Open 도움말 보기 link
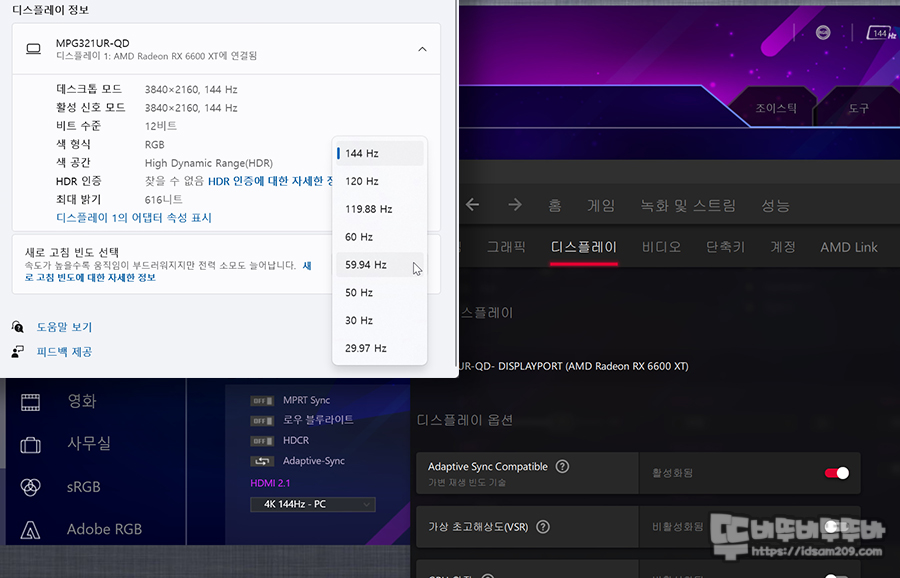Viewport: 900px width, 578px height. pos(64,327)
